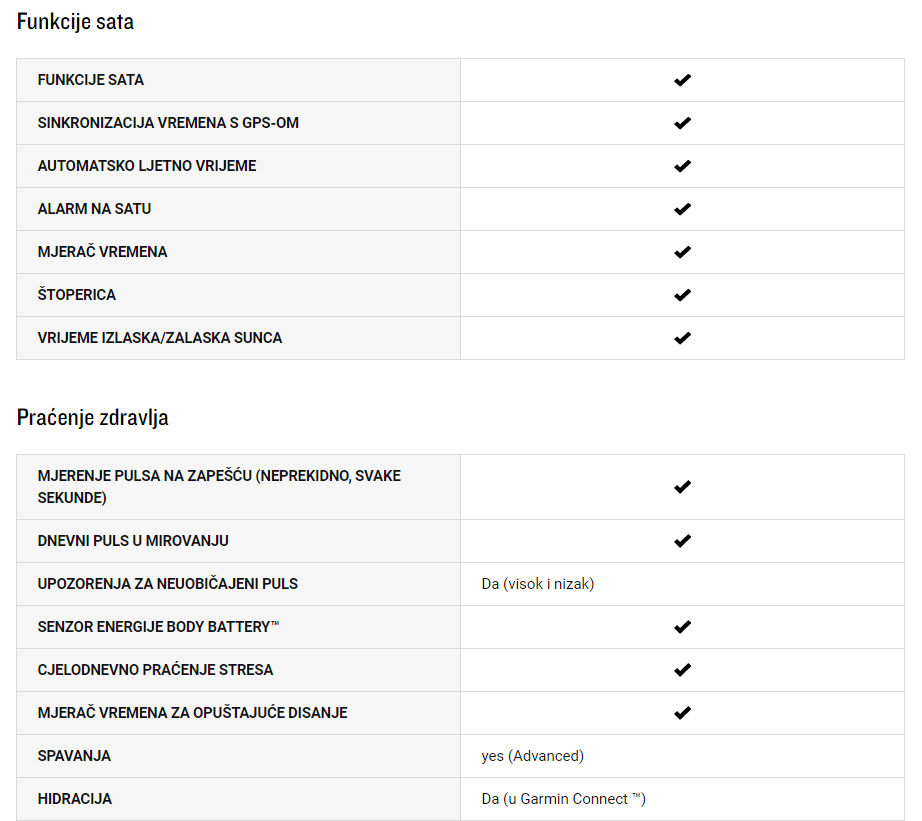Click the checkmark for Funkcije sata row

[x=682, y=80]
